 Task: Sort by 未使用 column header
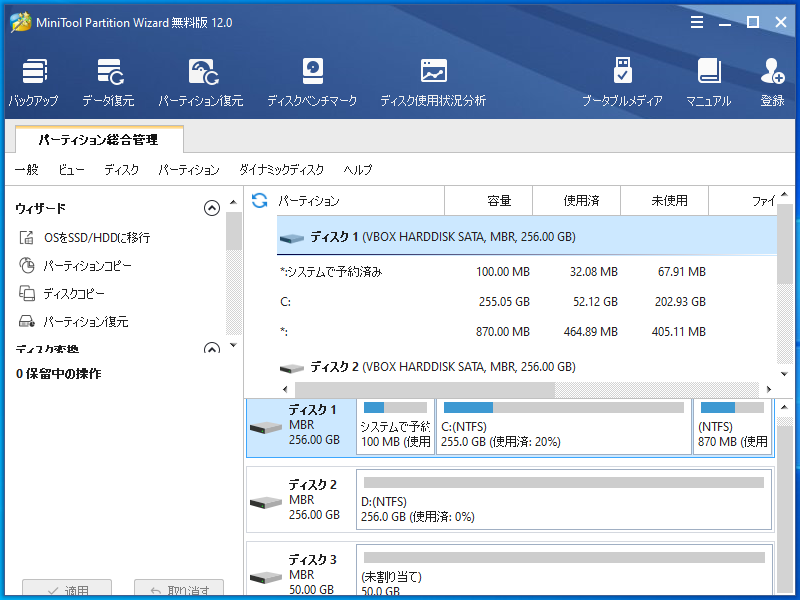pyautogui.click(x=664, y=201)
